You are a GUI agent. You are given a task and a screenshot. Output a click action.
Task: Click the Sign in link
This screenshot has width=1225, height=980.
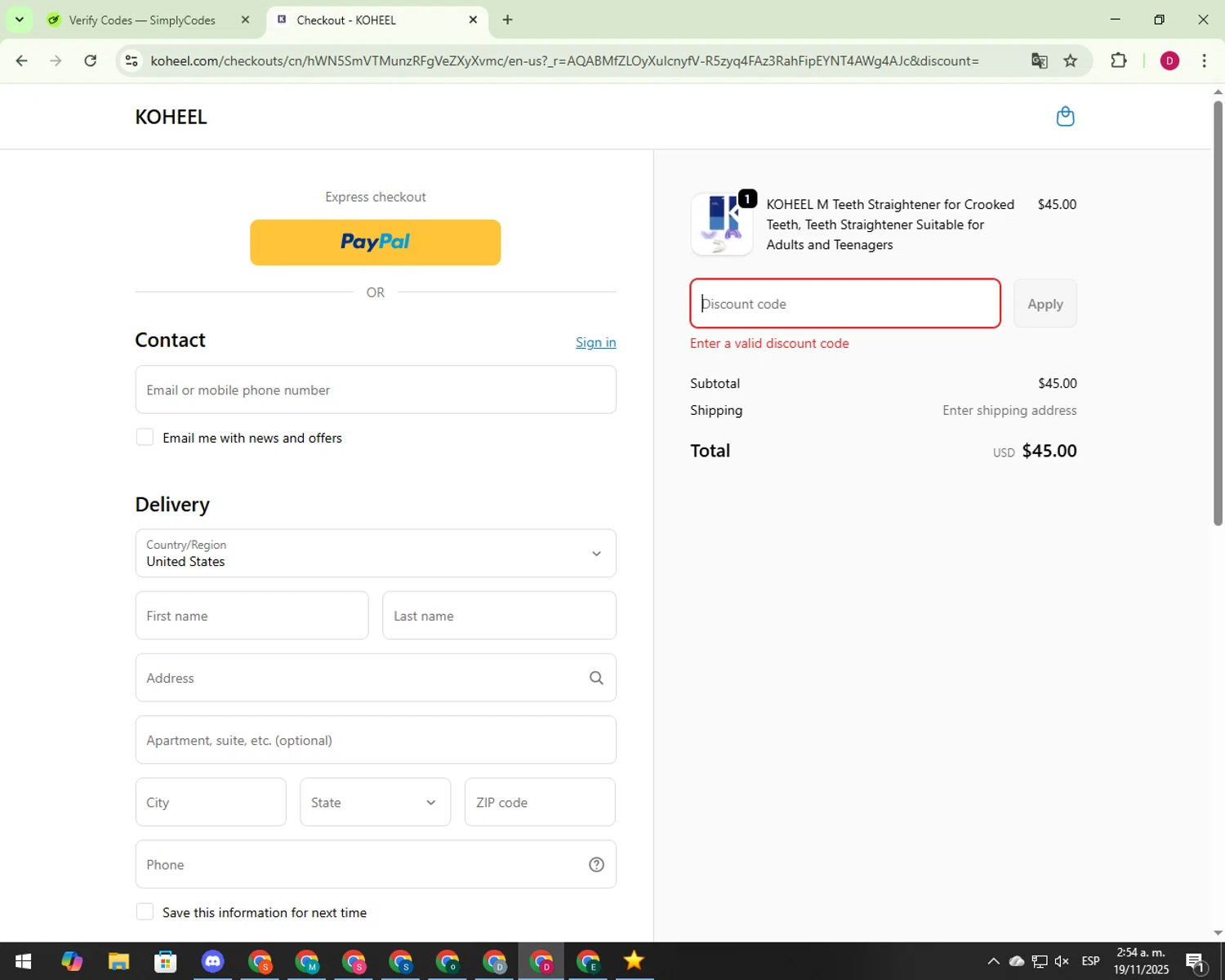(x=595, y=342)
